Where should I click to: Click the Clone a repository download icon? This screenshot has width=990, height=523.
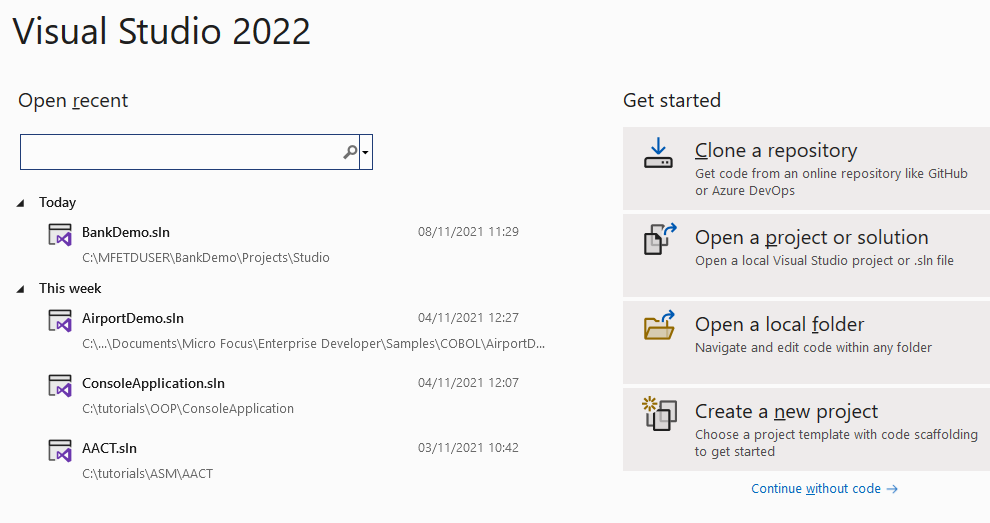pyautogui.click(x=658, y=153)
